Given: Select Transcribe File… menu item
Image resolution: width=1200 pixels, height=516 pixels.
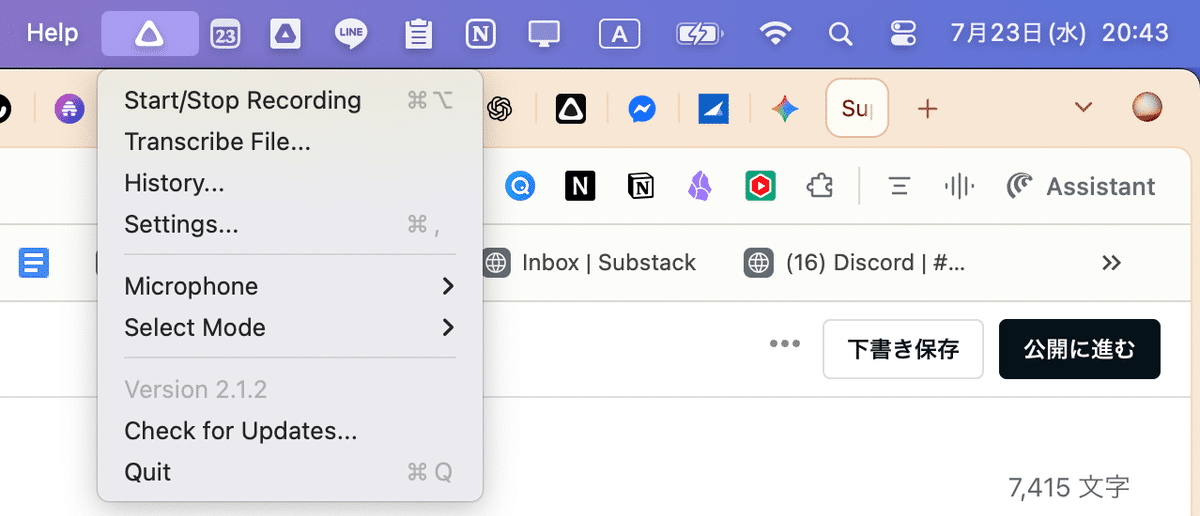Looking at the screenshot, I should click(x=217, y=142).
